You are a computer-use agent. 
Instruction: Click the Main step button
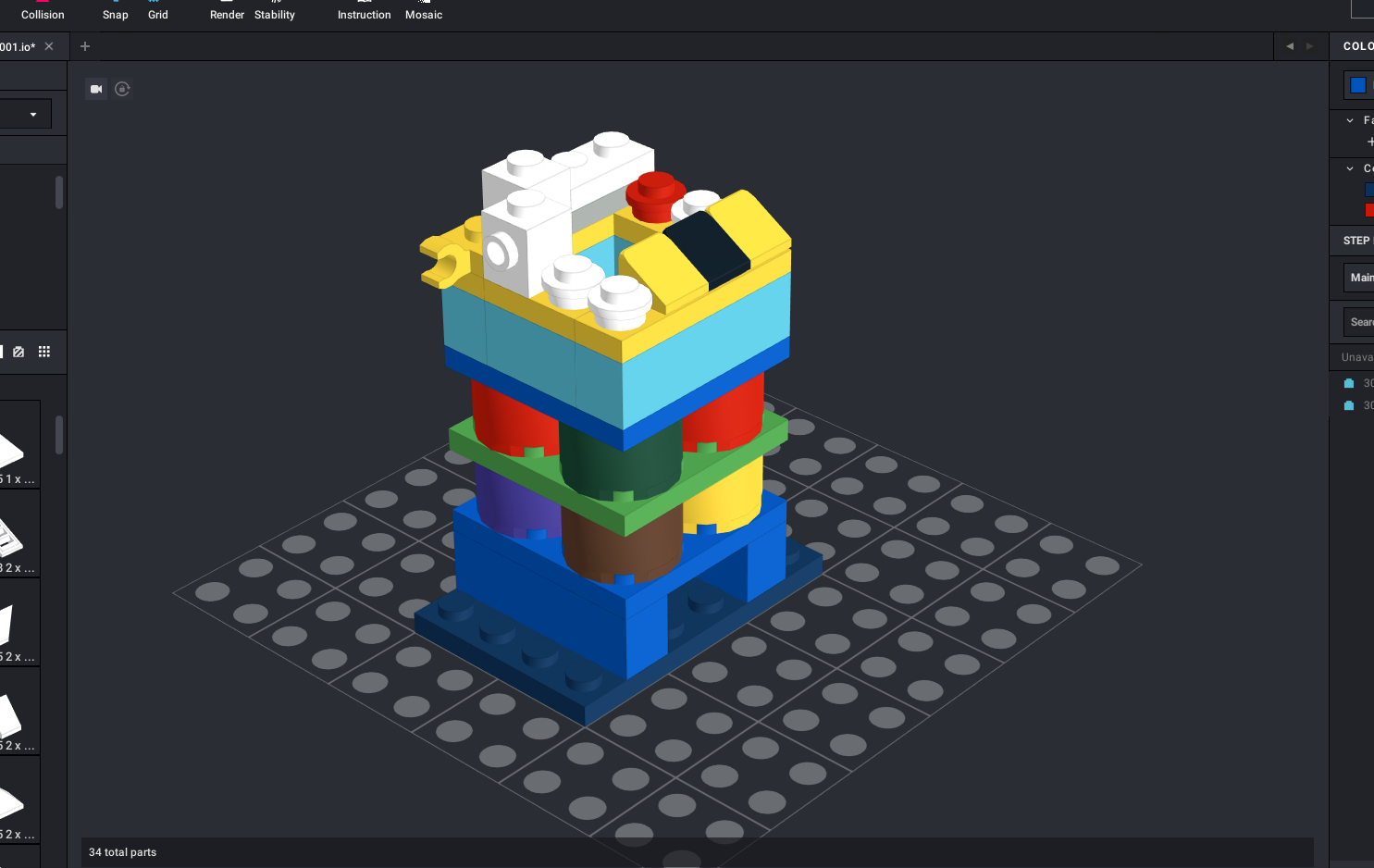(1360, 277)
